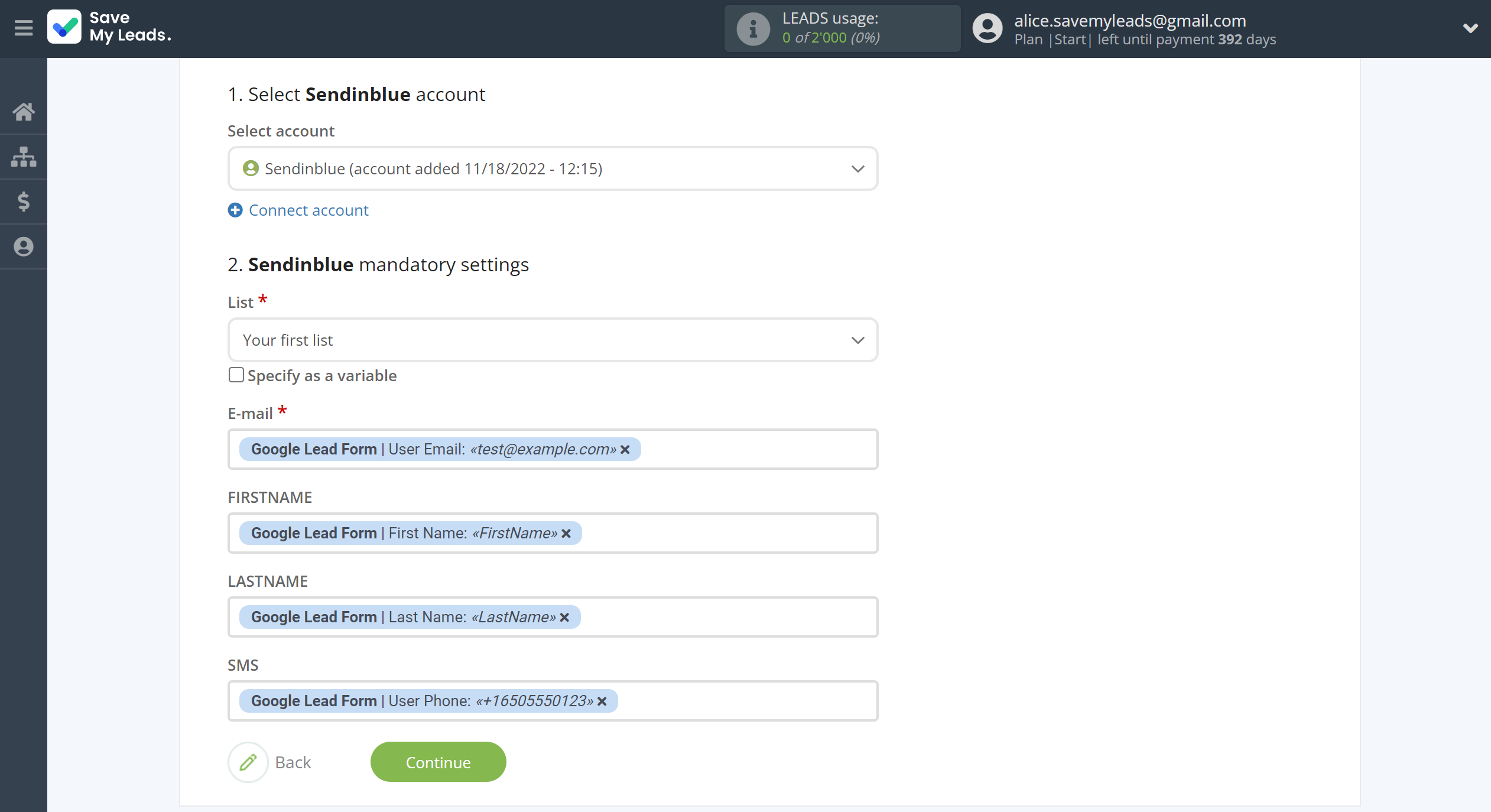Click inside the SMS input field
The width and height of the screenshot is (1491, 812).
click(x=553, y=701)
